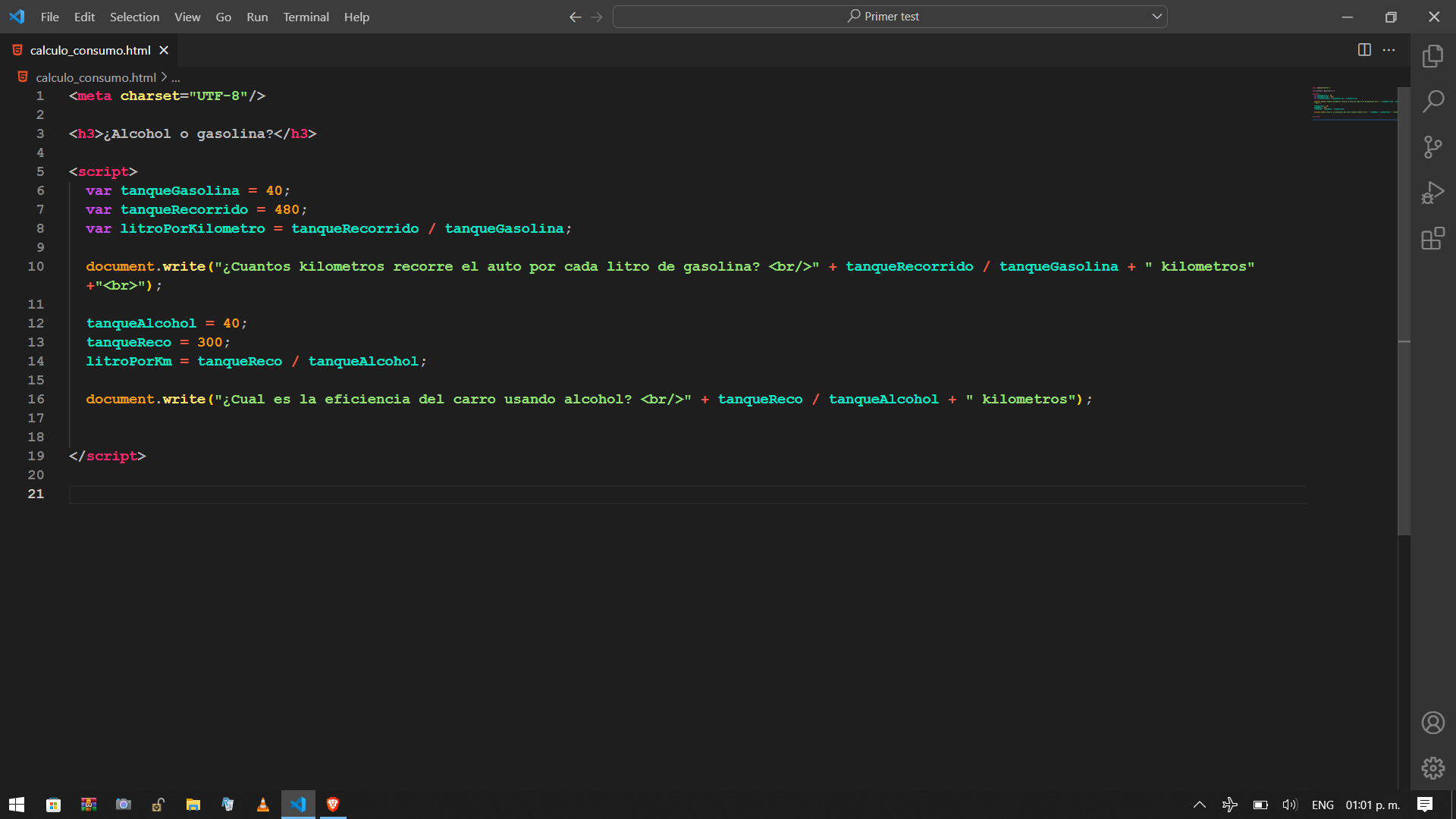The image size is (1456, 819).
Task: Open the Explorer view in the activity bar
Action: click(1432, 56)
